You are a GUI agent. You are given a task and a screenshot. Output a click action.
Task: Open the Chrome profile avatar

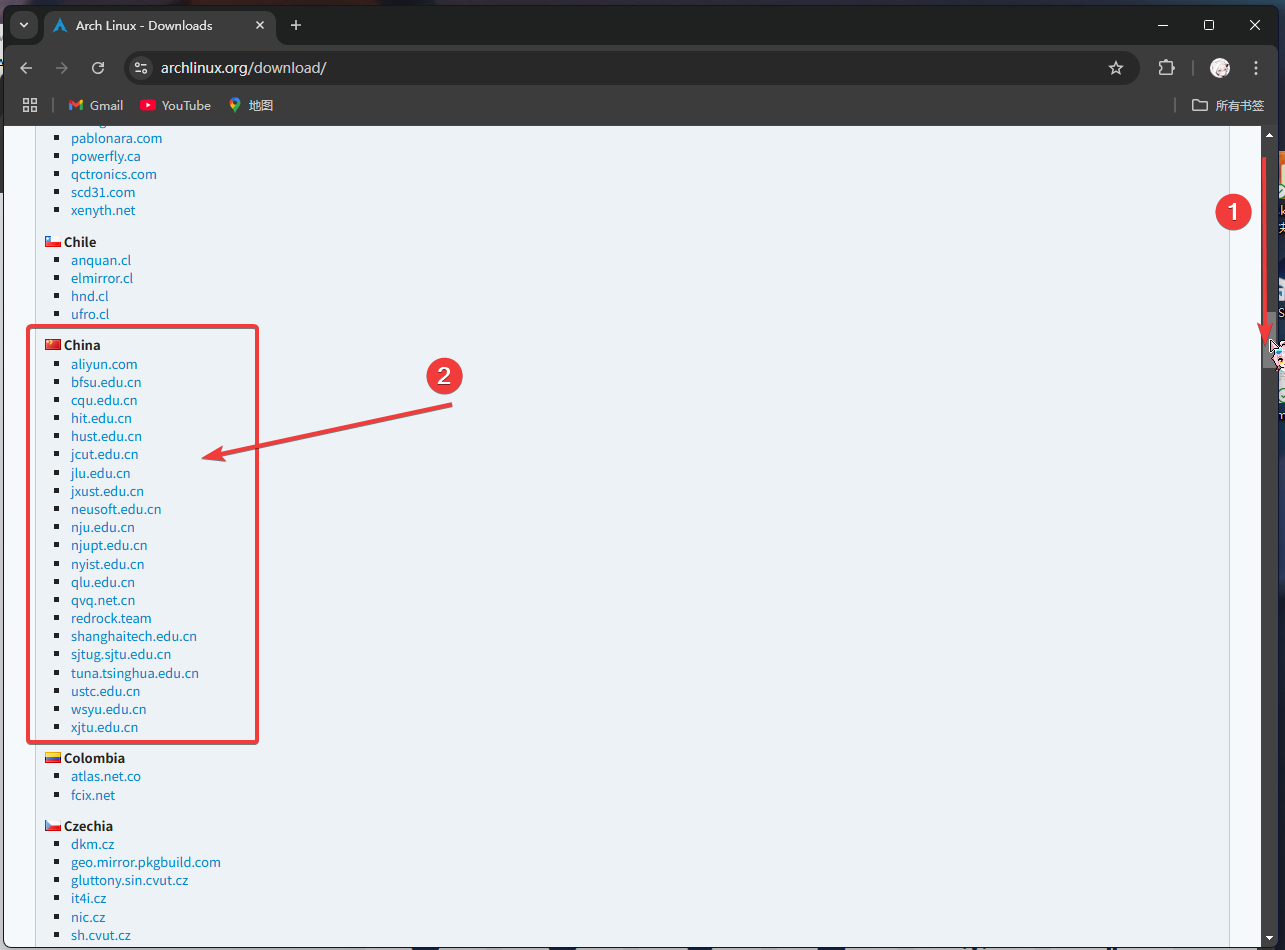(x=1219, y=68)
